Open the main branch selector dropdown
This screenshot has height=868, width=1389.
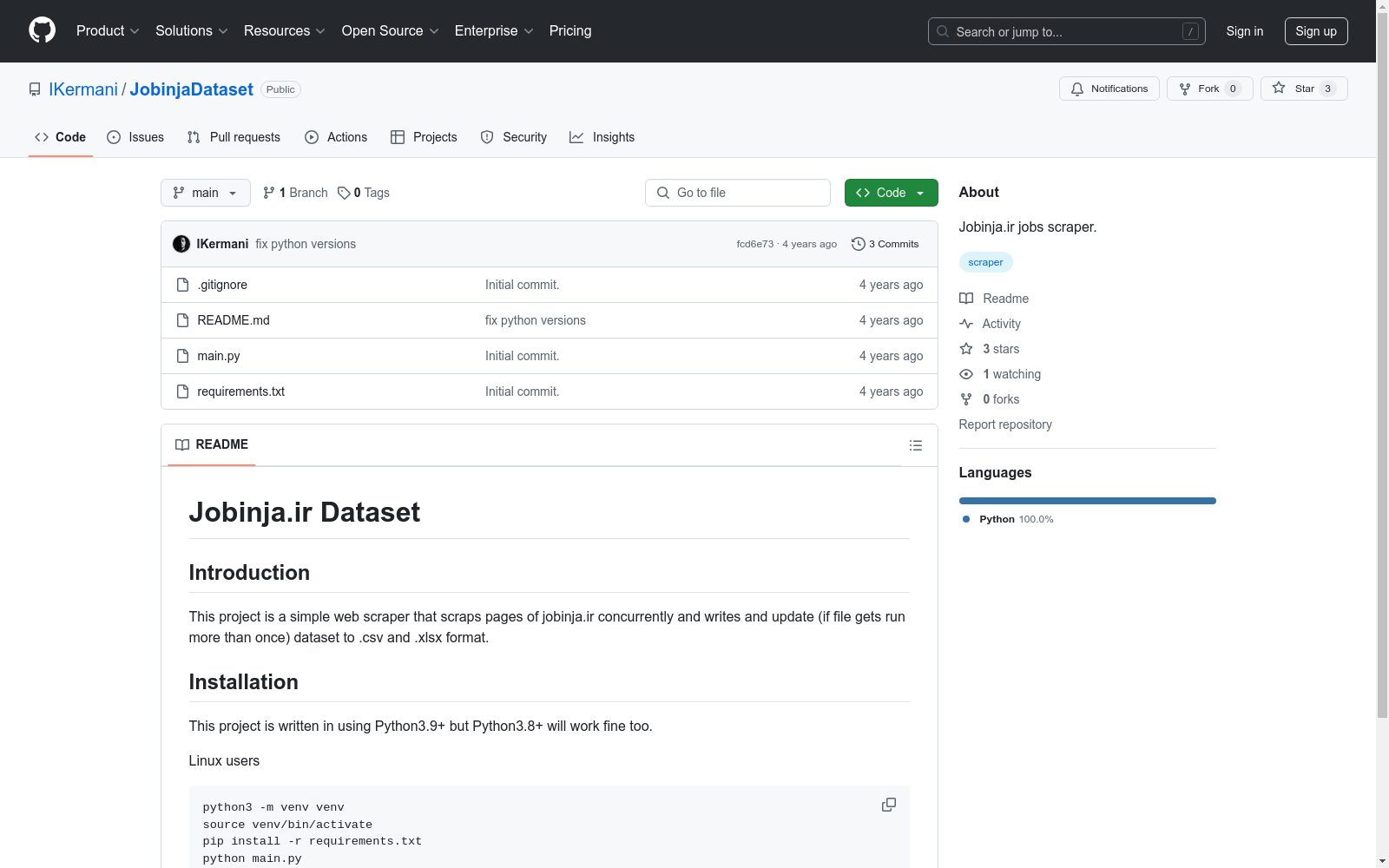tap(206, 193)
